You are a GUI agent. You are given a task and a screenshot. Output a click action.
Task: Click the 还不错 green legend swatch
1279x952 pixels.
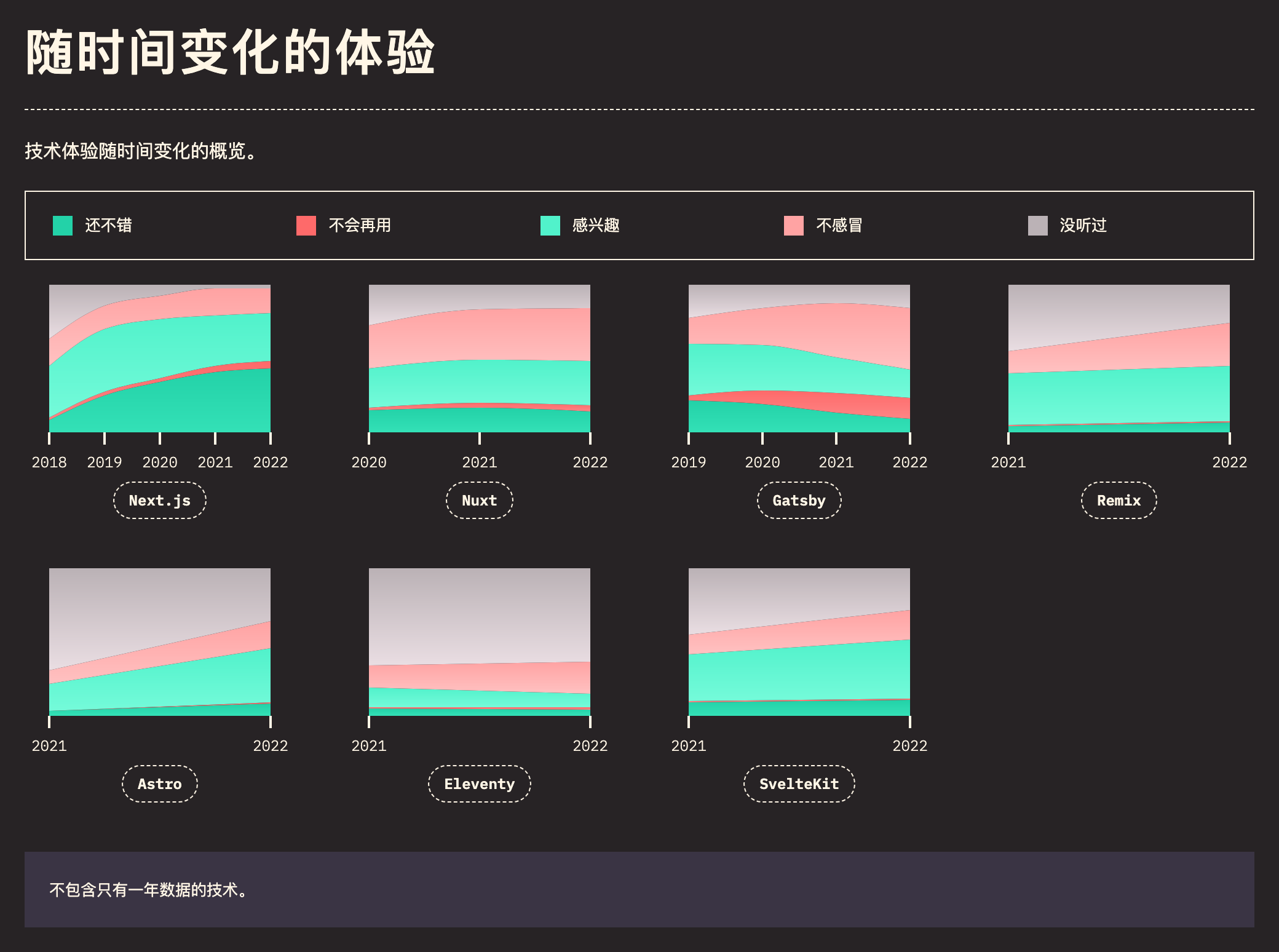click(61, 226)
